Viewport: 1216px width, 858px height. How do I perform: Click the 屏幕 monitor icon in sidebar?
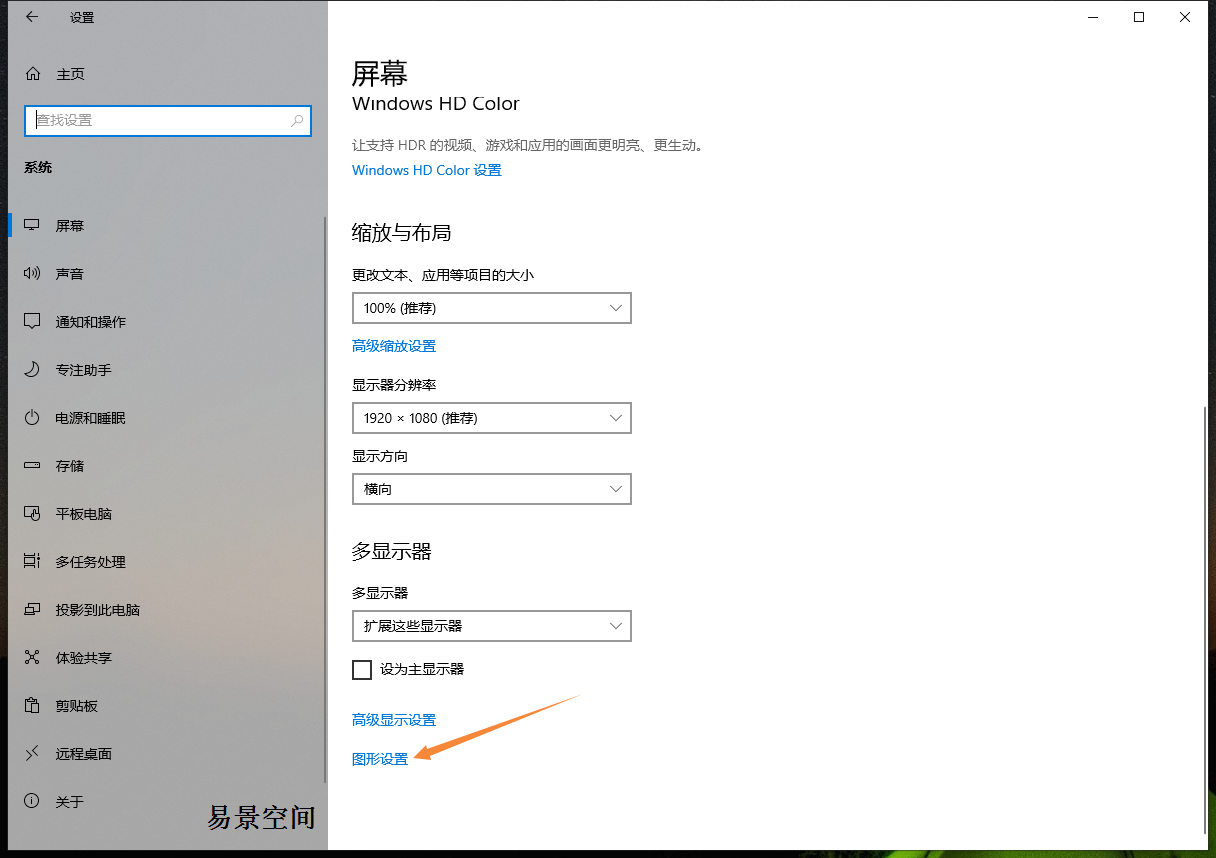(33, 226)
